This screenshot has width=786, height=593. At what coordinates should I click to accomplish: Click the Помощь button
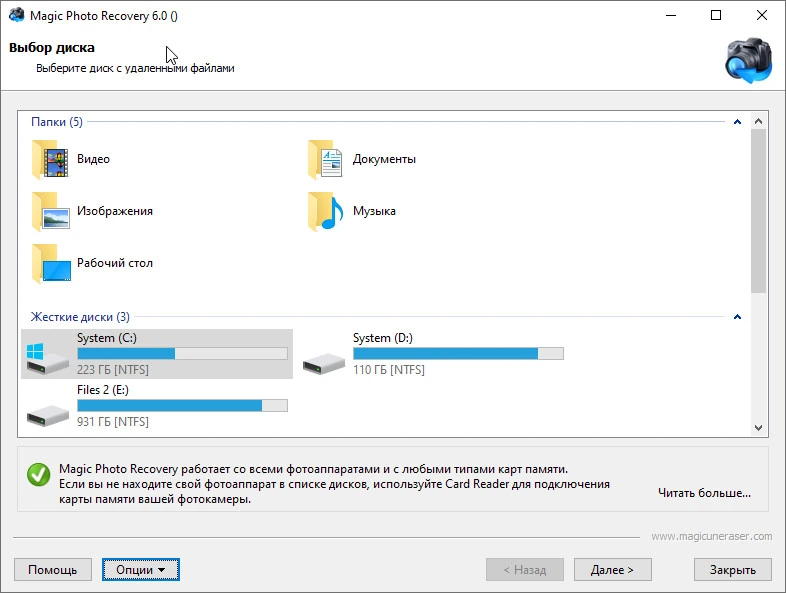pyautogui.click(x=53, y=570)
